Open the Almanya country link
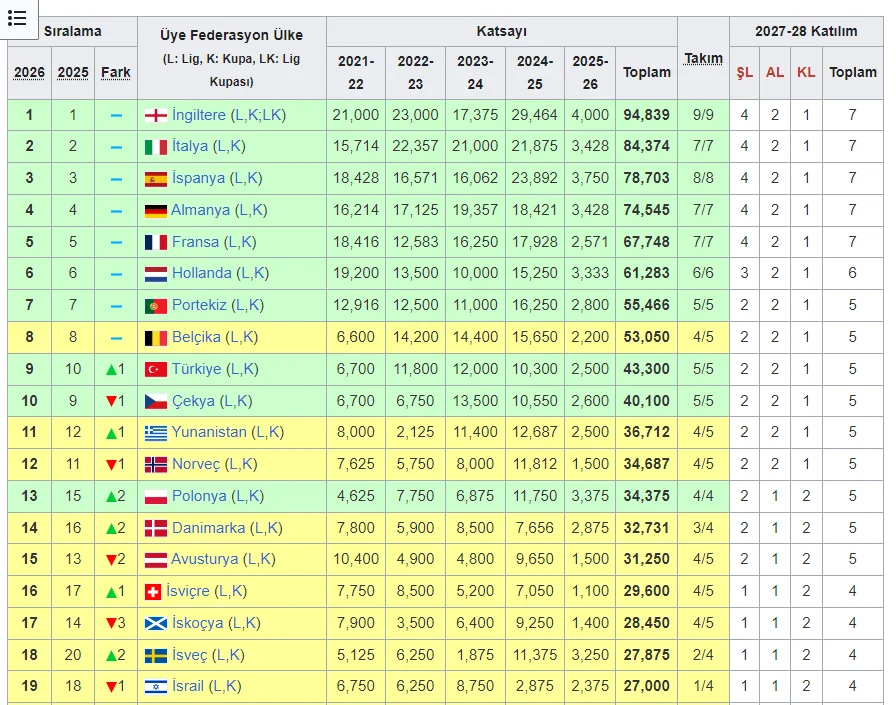Image resolution: width=896 pixels, height=705 pixels. point(201,210)
